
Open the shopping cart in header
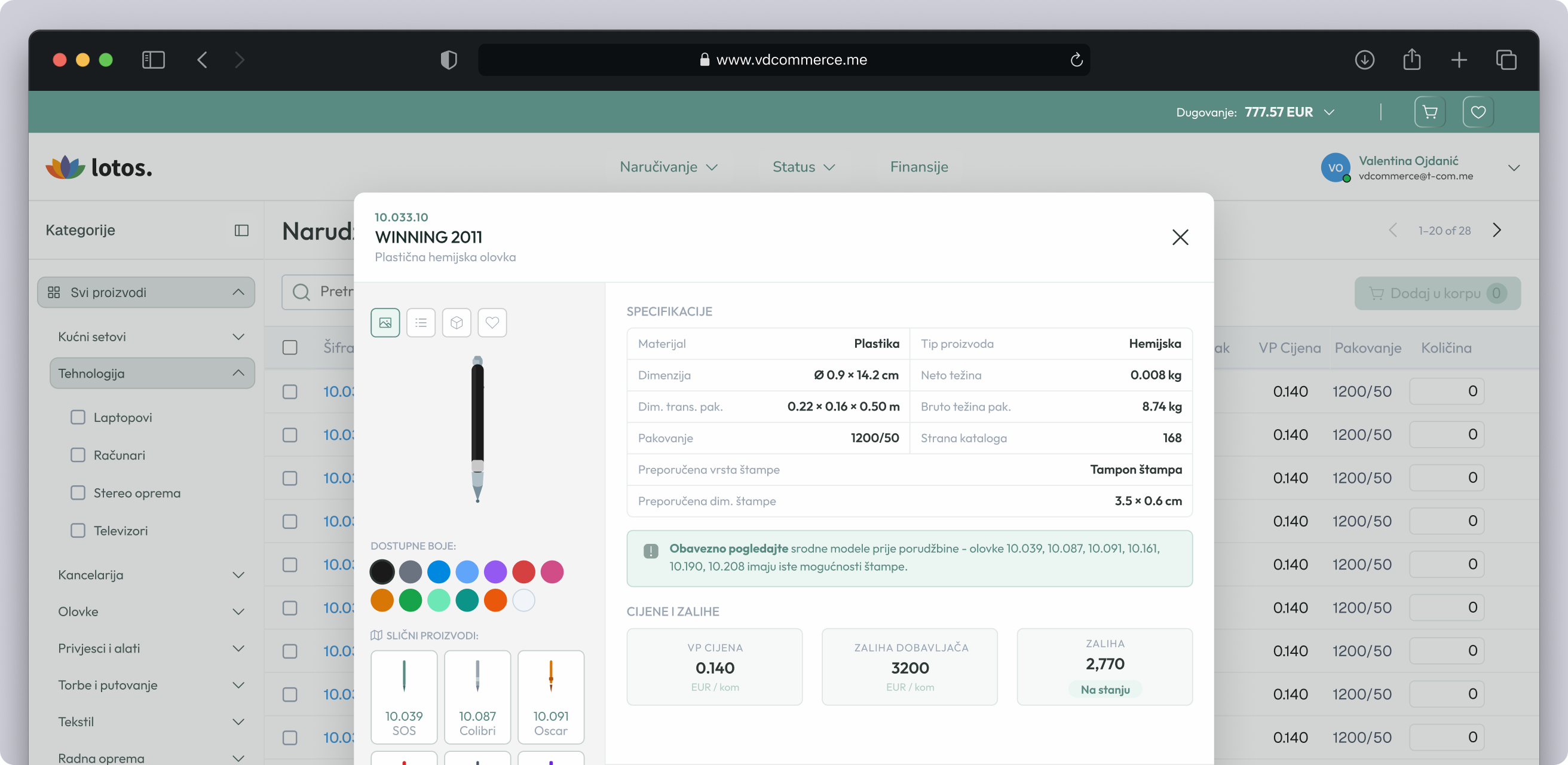click(1429, 112)
